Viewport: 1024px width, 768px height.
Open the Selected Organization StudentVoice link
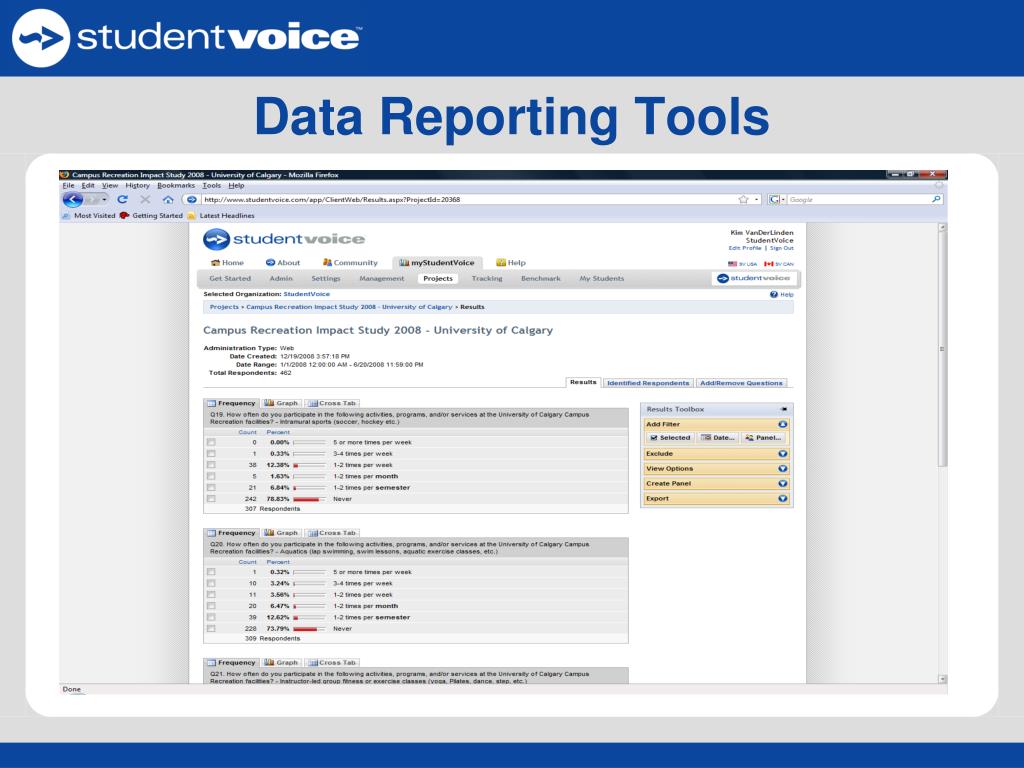click(x=306, y=294)
